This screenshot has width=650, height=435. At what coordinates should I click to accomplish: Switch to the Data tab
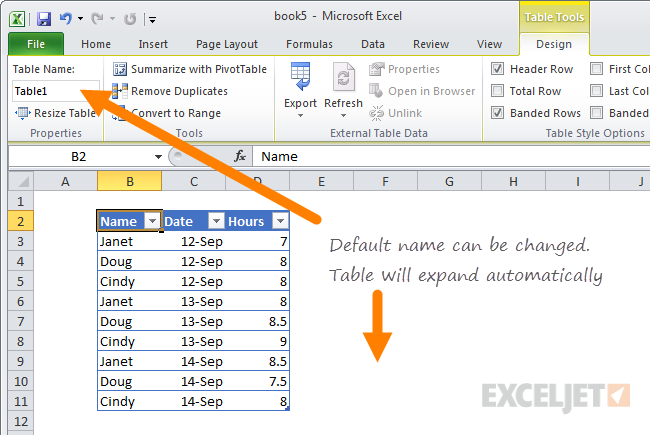373,44
